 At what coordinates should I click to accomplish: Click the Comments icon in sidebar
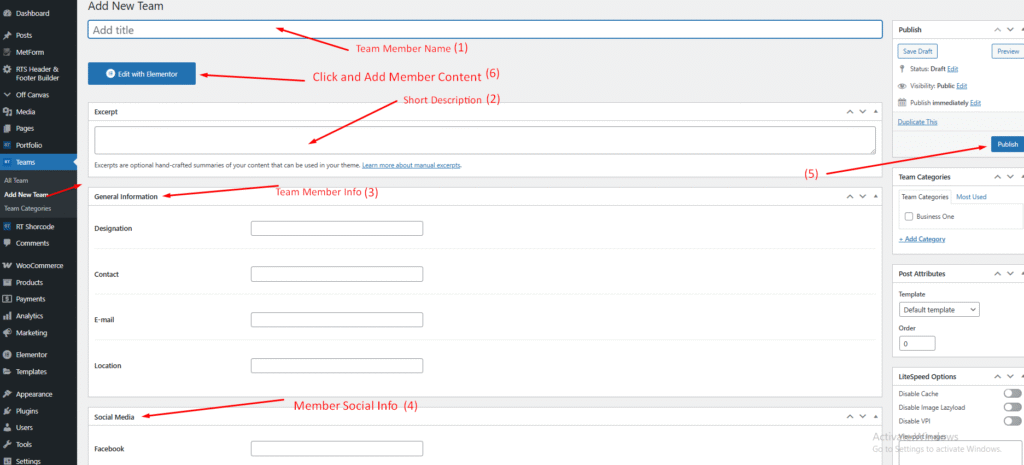[8, 243]
